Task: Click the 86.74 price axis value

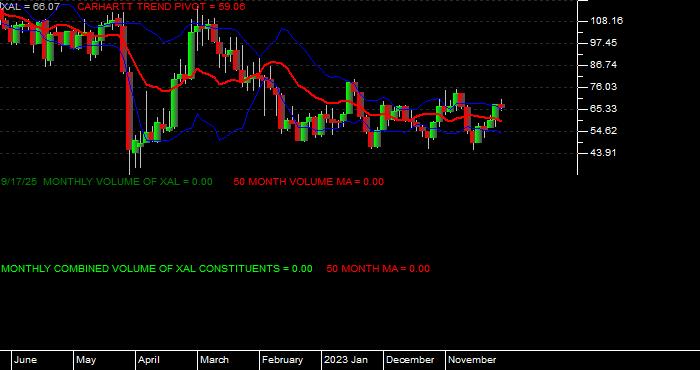Action: (604, 65)
